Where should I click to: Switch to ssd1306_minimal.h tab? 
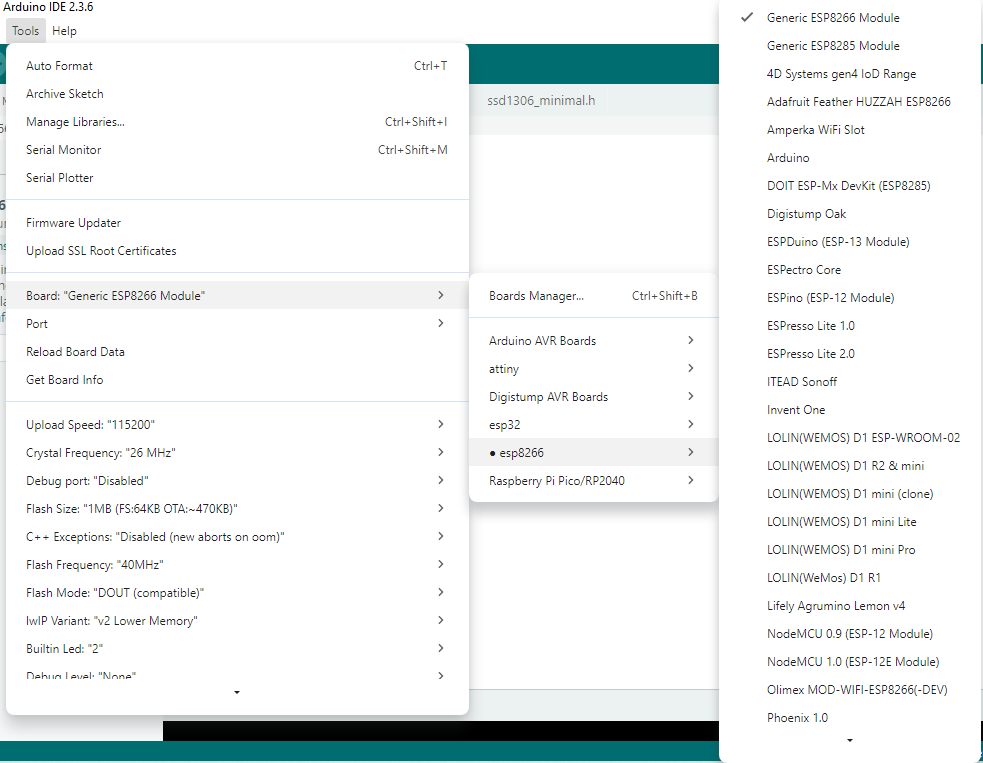pos(540,101)
